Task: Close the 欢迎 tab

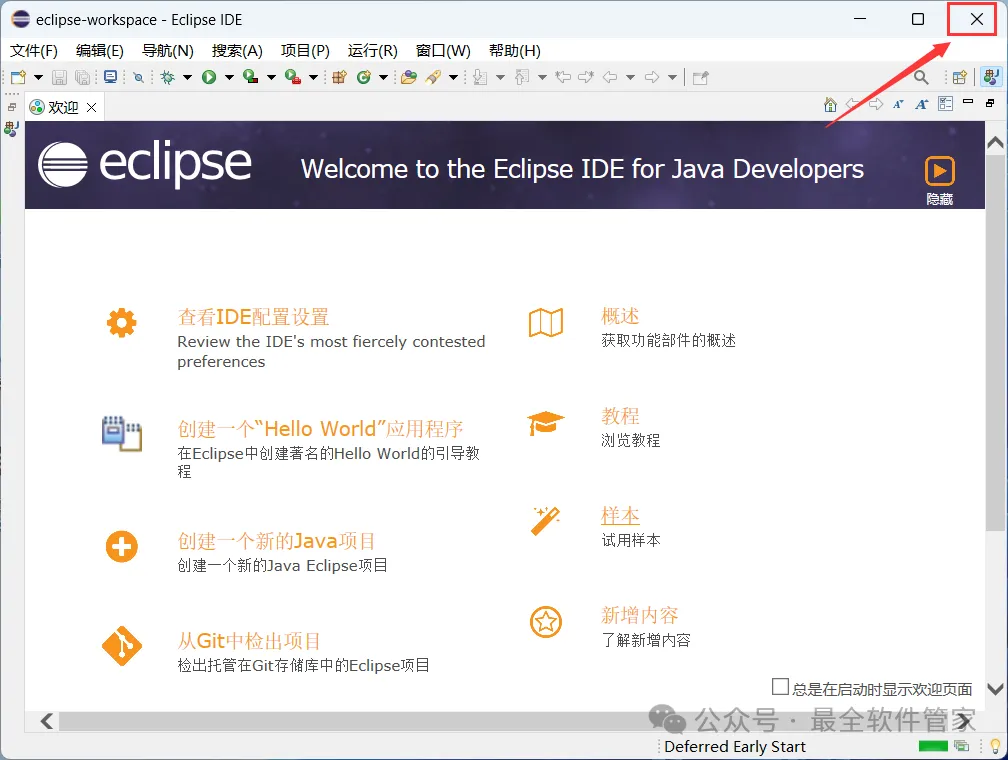Action: 92,107
